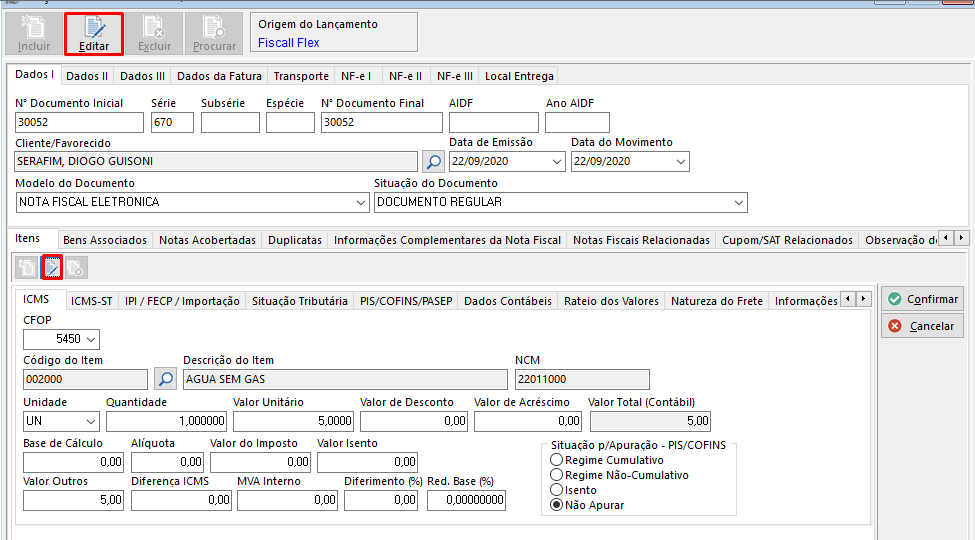This screenshot has height=540, width=975.
Task: Open the Transporte tab
Action: tap(301, 76)
